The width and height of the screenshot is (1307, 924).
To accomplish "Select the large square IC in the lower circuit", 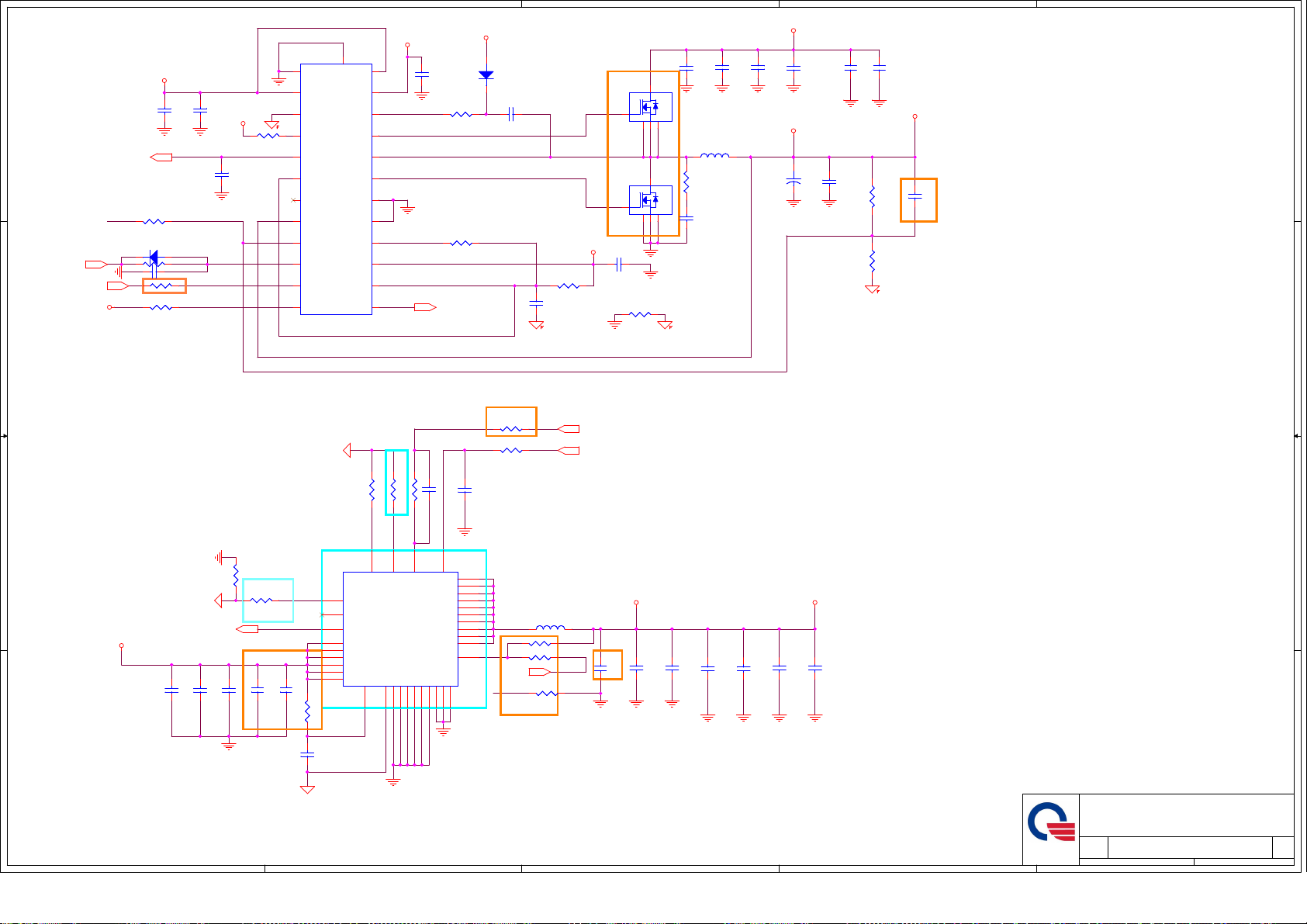I will [x=400, y=629].
